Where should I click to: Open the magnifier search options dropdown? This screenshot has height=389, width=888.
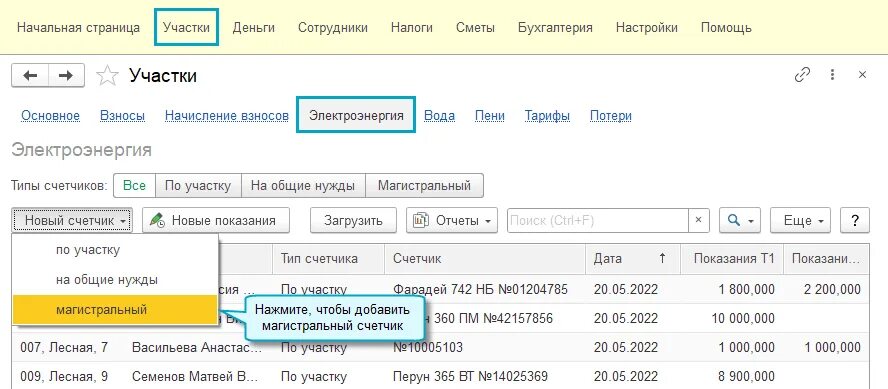click(740, 220)
